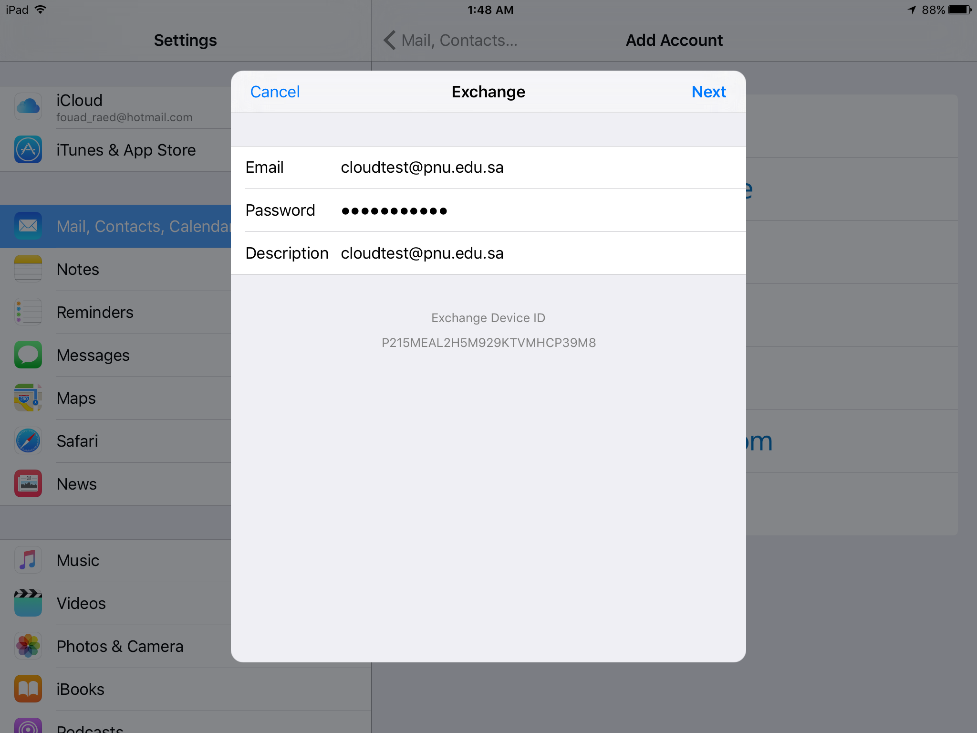Screen dimensions: 977x733
Task: Tap the iCloud cloud icon
Action: [28, 106]
